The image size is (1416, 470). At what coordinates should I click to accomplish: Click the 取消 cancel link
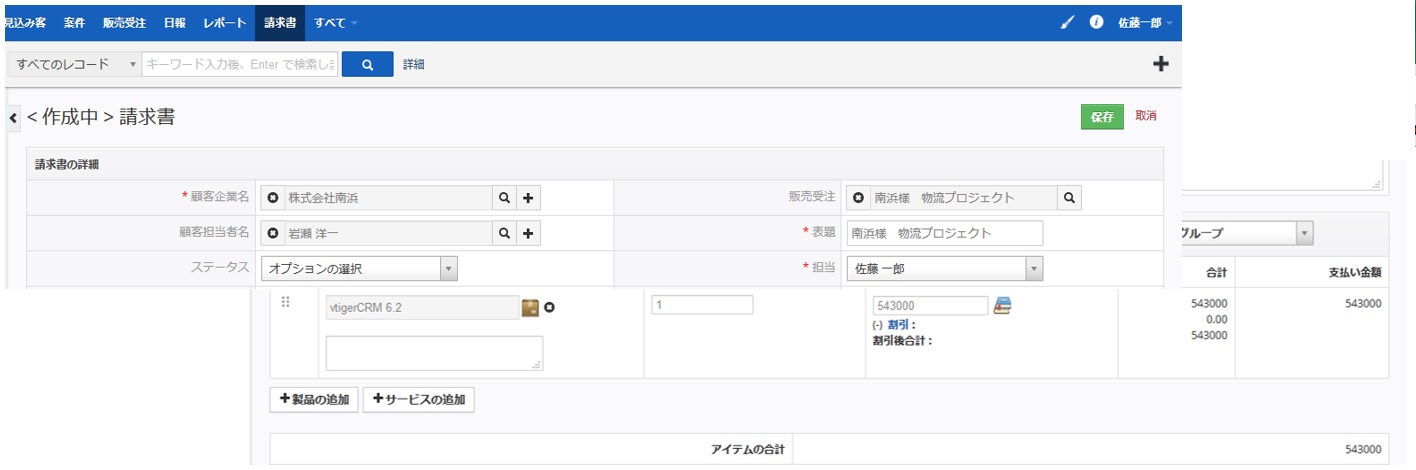[x=1146, y=116]
